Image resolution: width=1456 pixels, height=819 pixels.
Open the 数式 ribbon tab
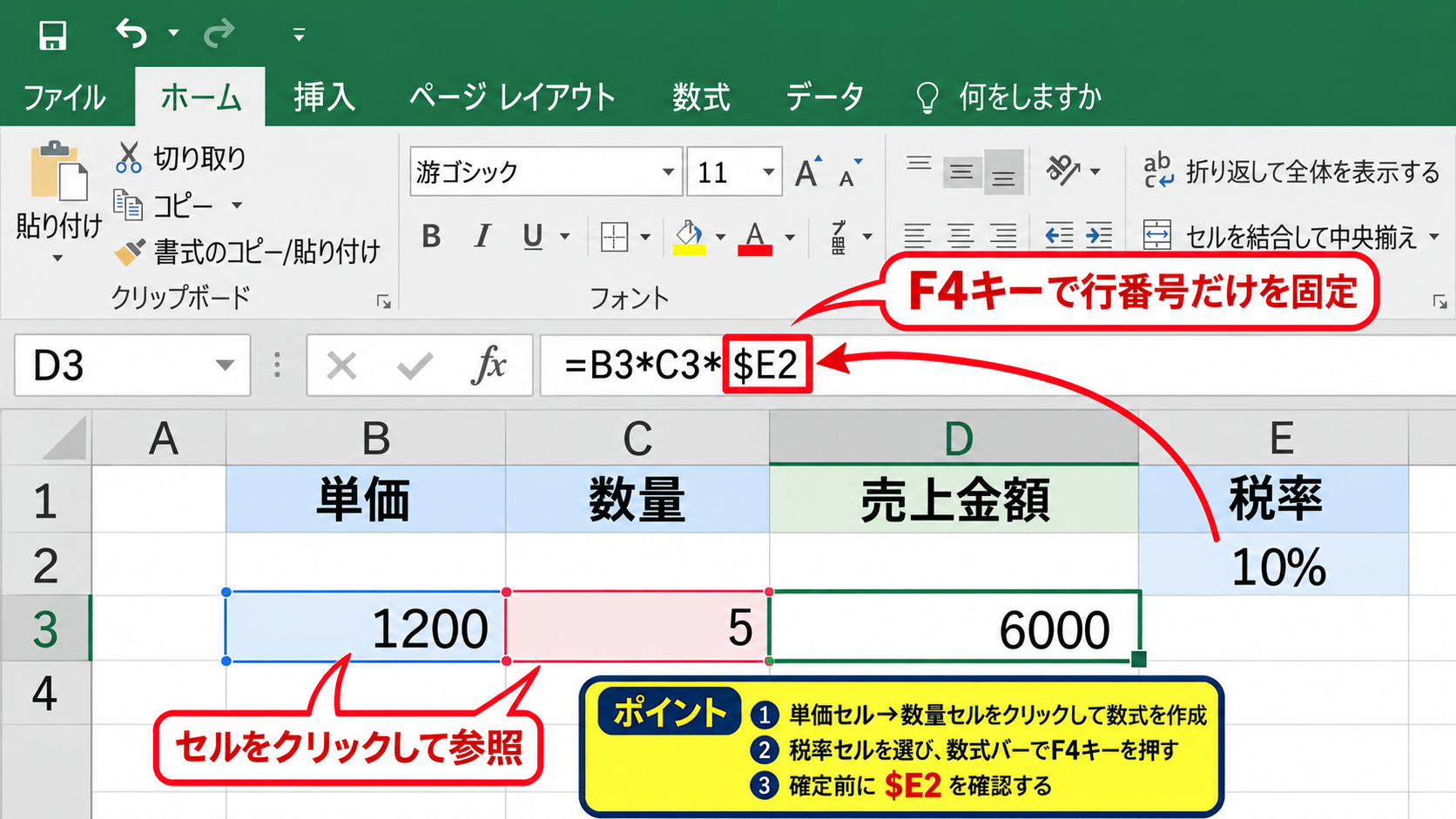(701, 97)
